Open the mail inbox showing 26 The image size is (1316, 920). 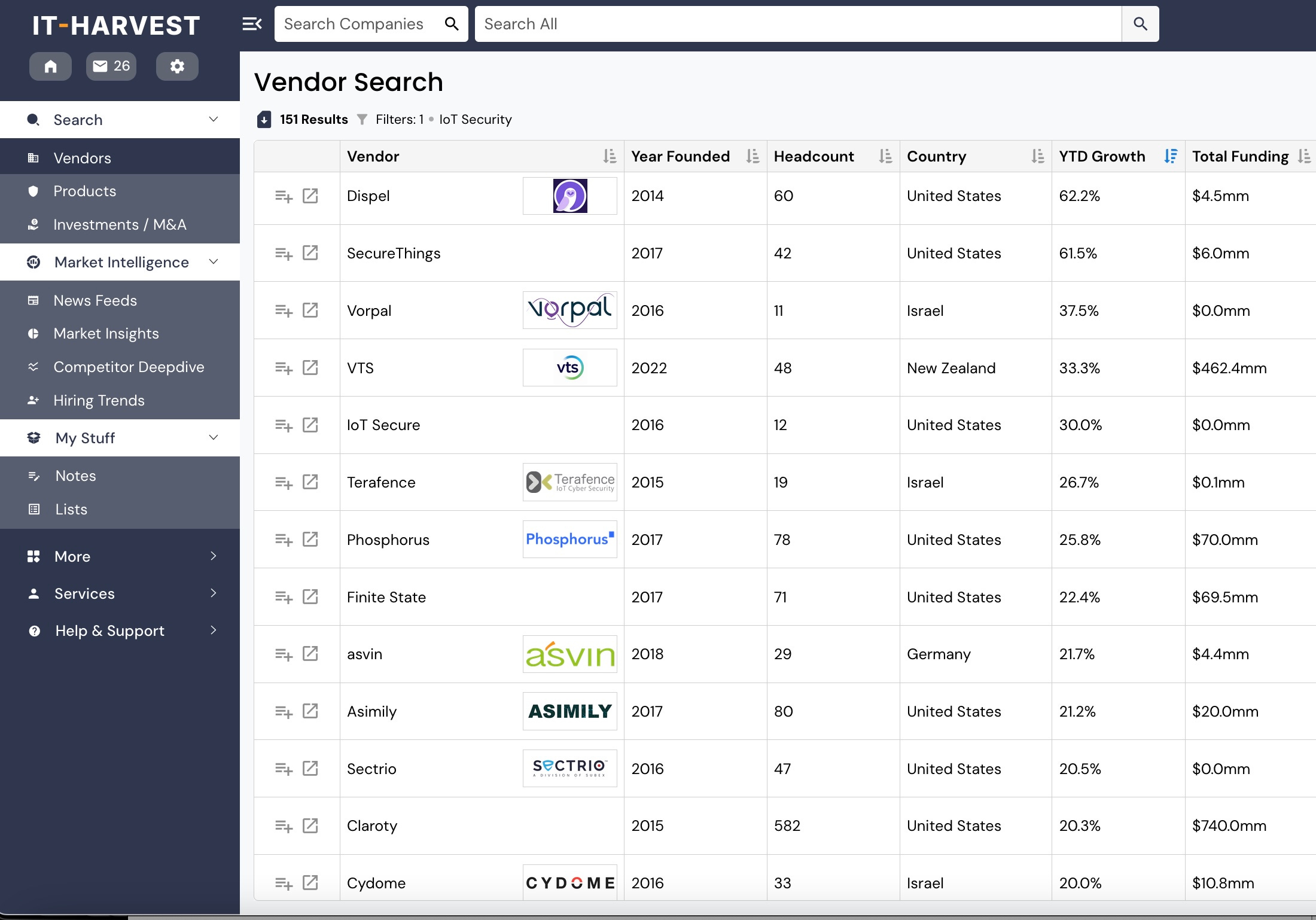(111, 66)
